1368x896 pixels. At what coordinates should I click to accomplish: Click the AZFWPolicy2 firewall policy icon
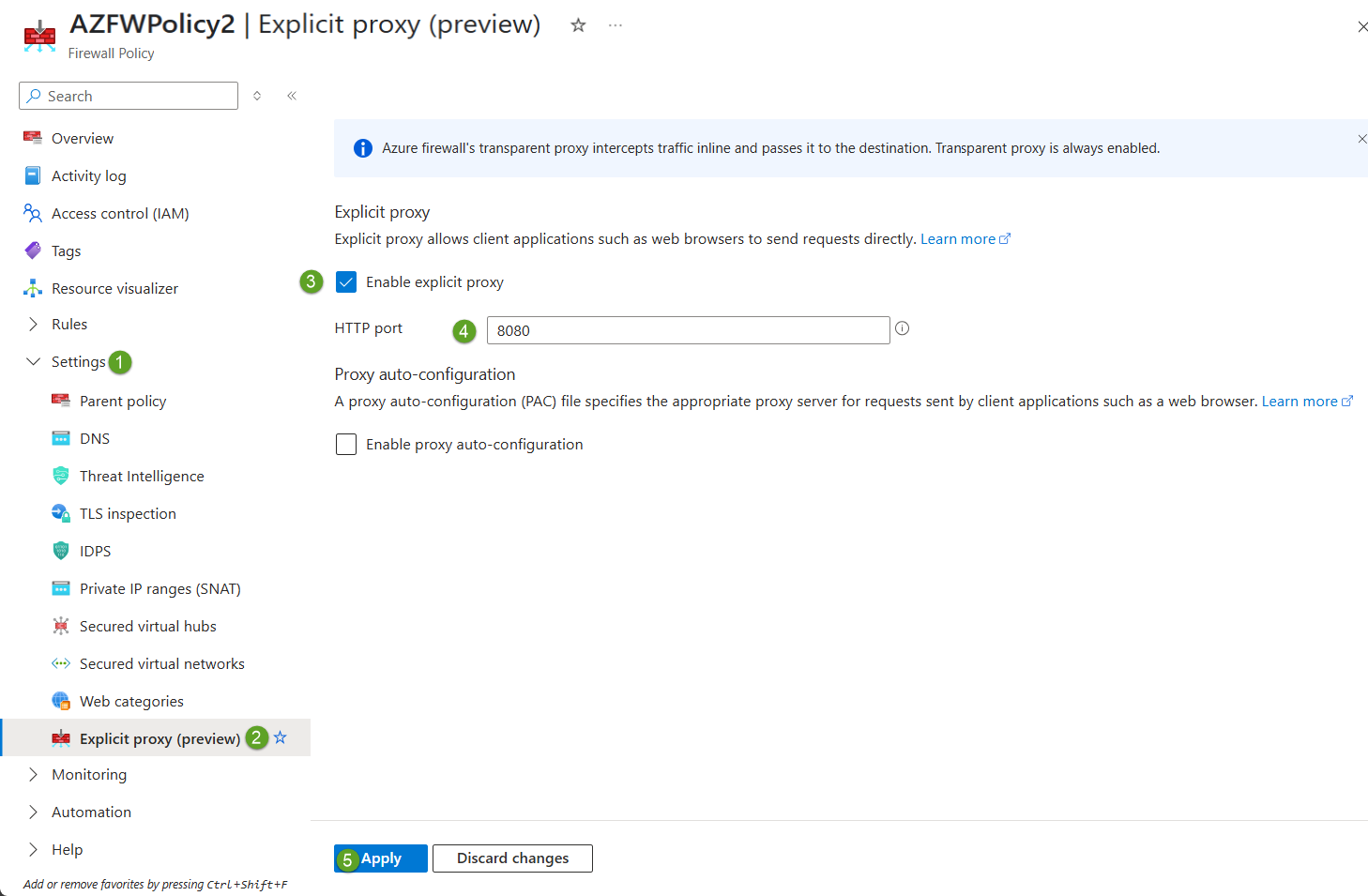pyautogui.click(x=39, y=36)
